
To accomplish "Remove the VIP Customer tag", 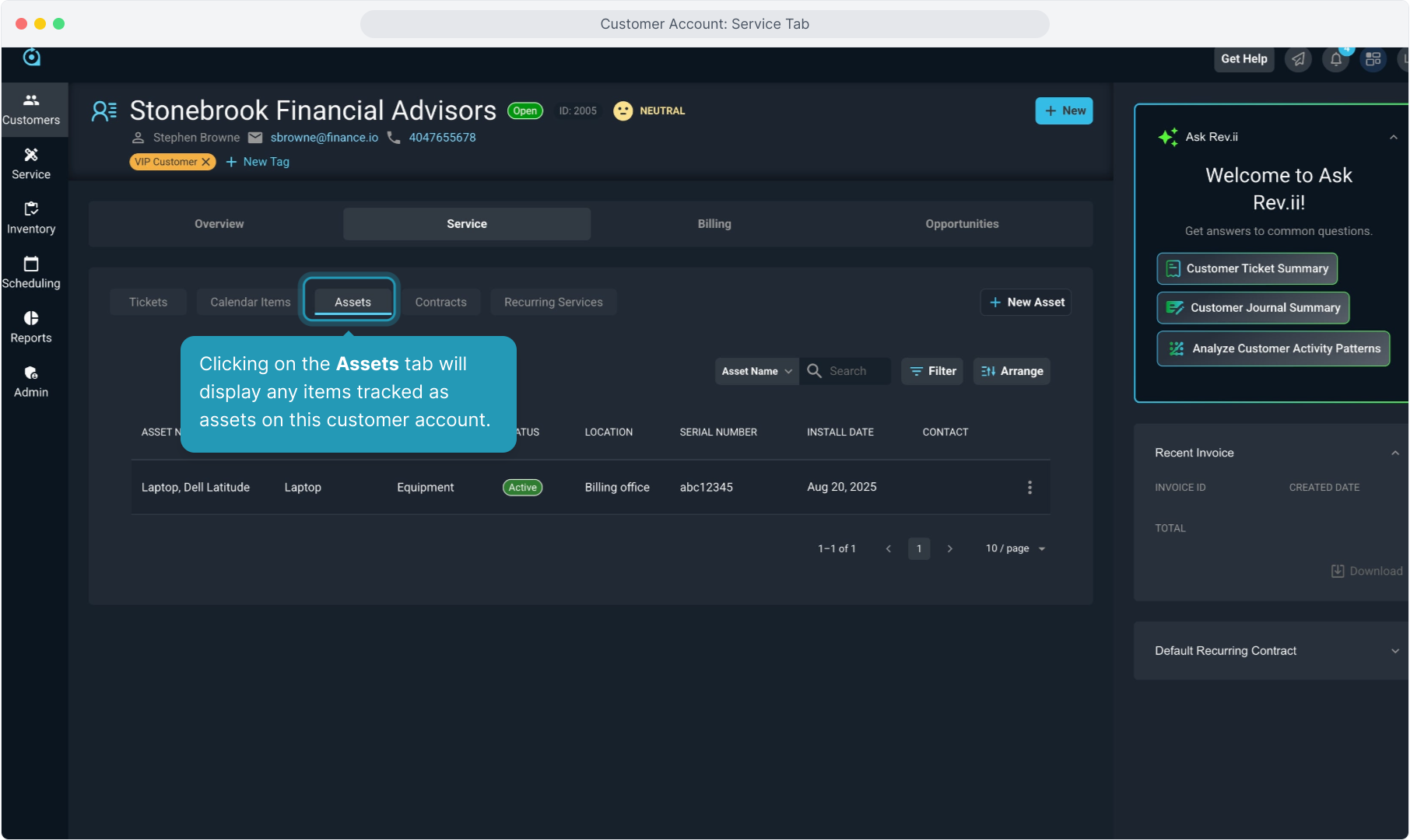I will pyautogui.click(x=206, y=162).
